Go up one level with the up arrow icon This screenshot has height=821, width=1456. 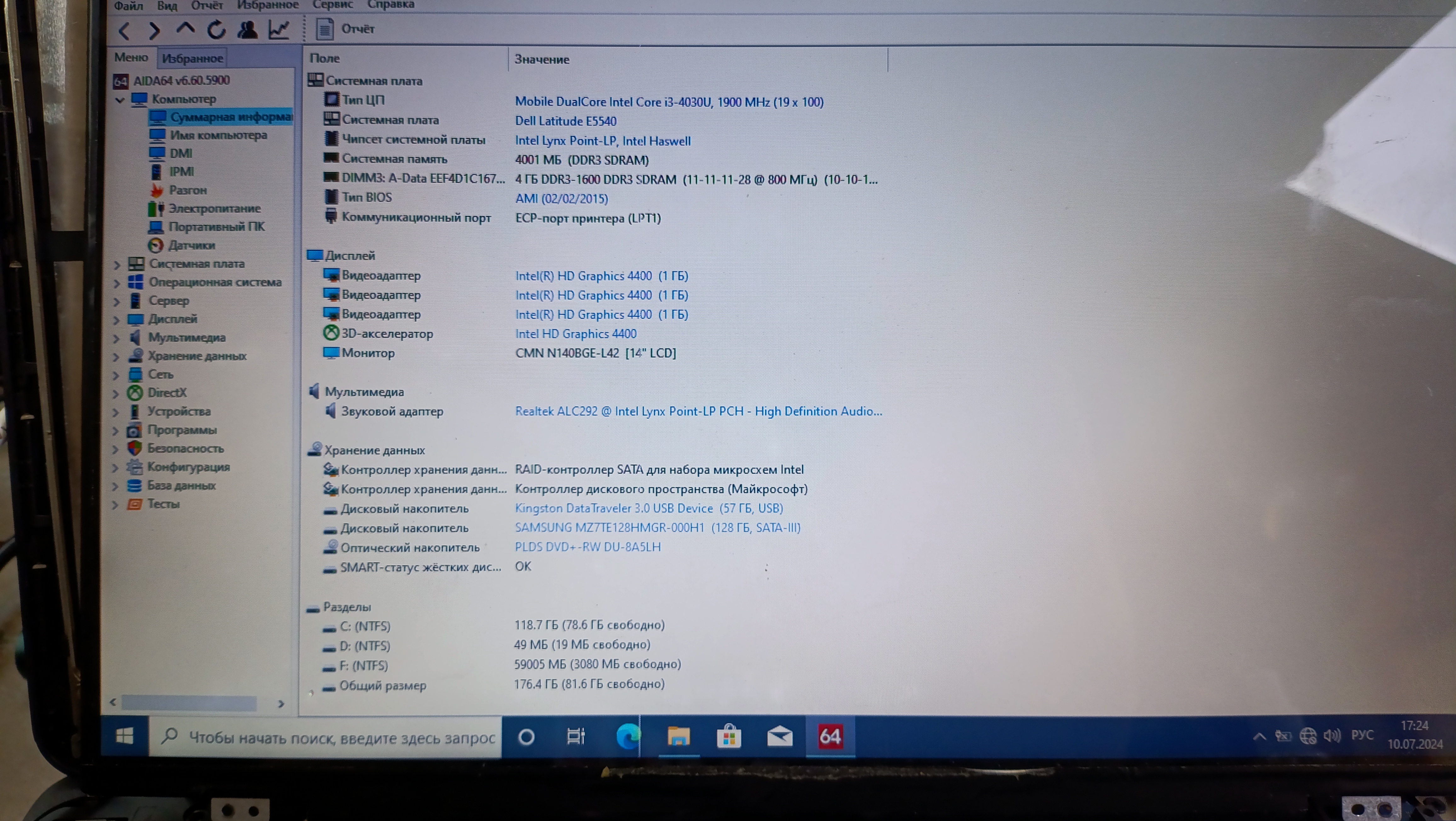[x=185, y=28]
